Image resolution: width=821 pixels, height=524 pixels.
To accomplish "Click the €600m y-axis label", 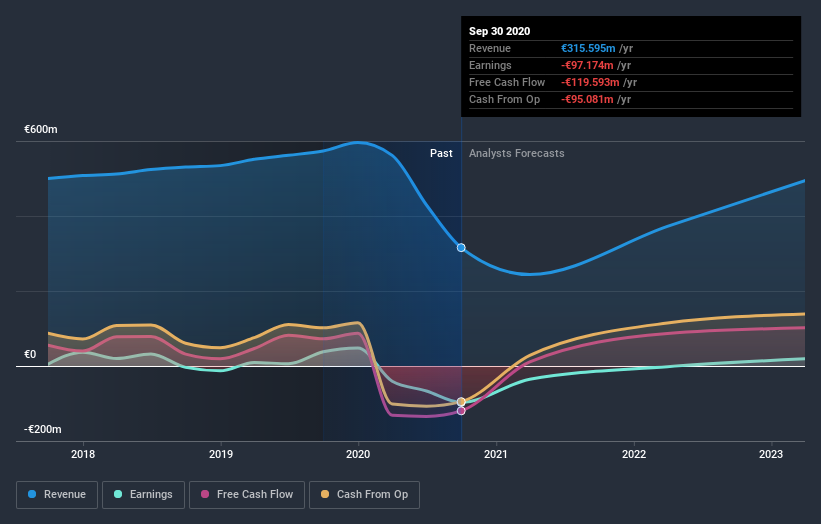I will coord(41,129).
